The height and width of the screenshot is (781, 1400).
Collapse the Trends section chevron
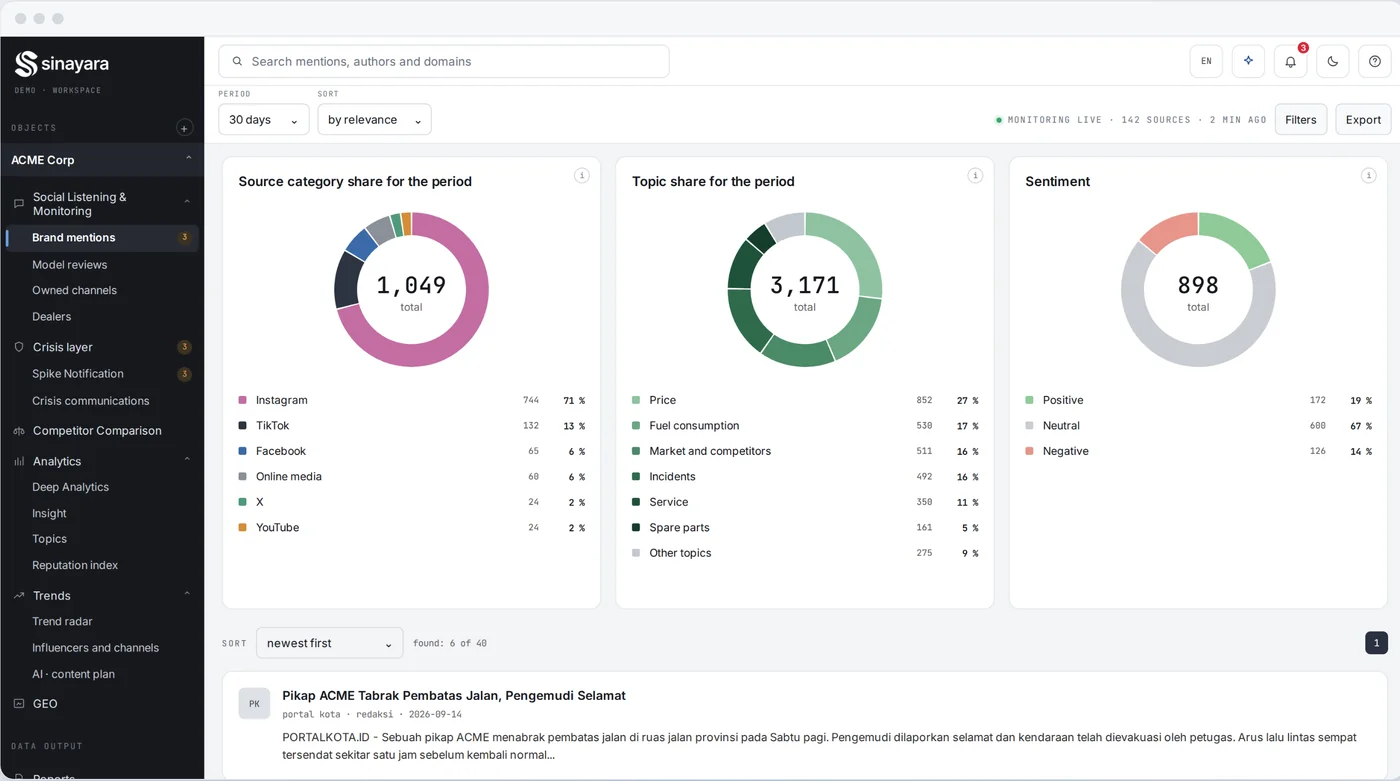click(x=187, y=594)
